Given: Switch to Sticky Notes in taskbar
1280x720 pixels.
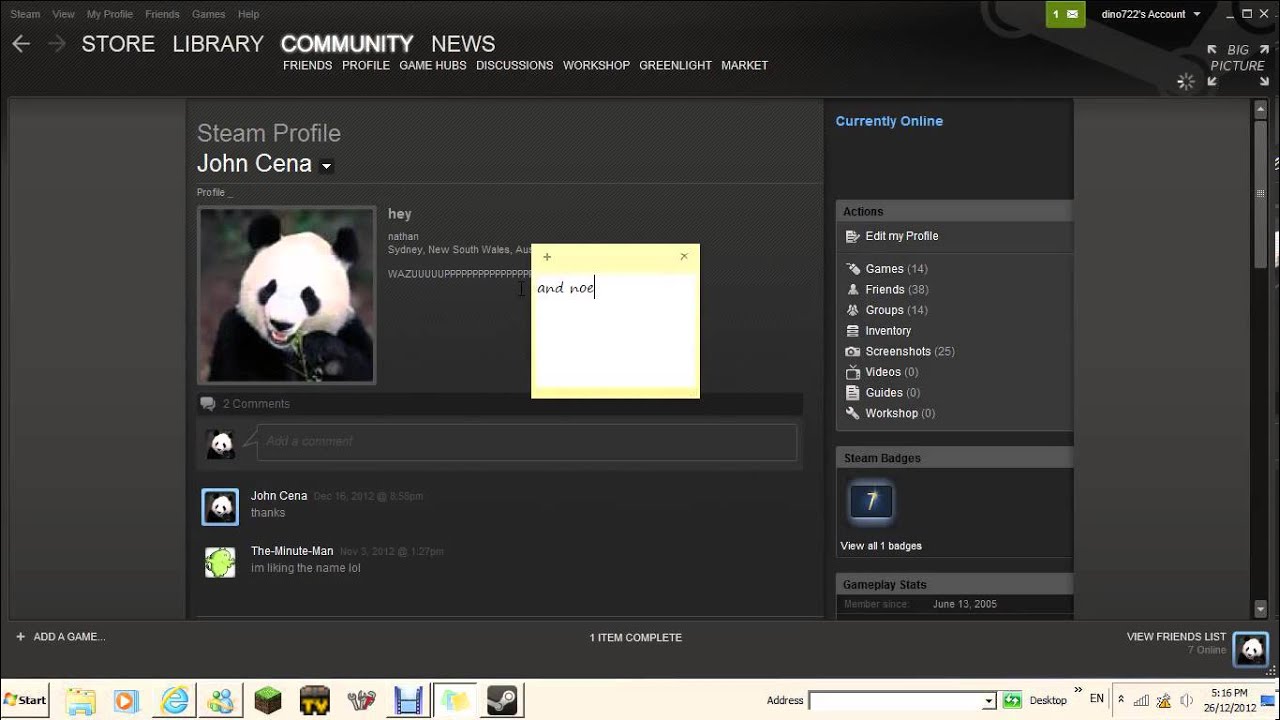Looking at the screenshot, I should [455, 700].
